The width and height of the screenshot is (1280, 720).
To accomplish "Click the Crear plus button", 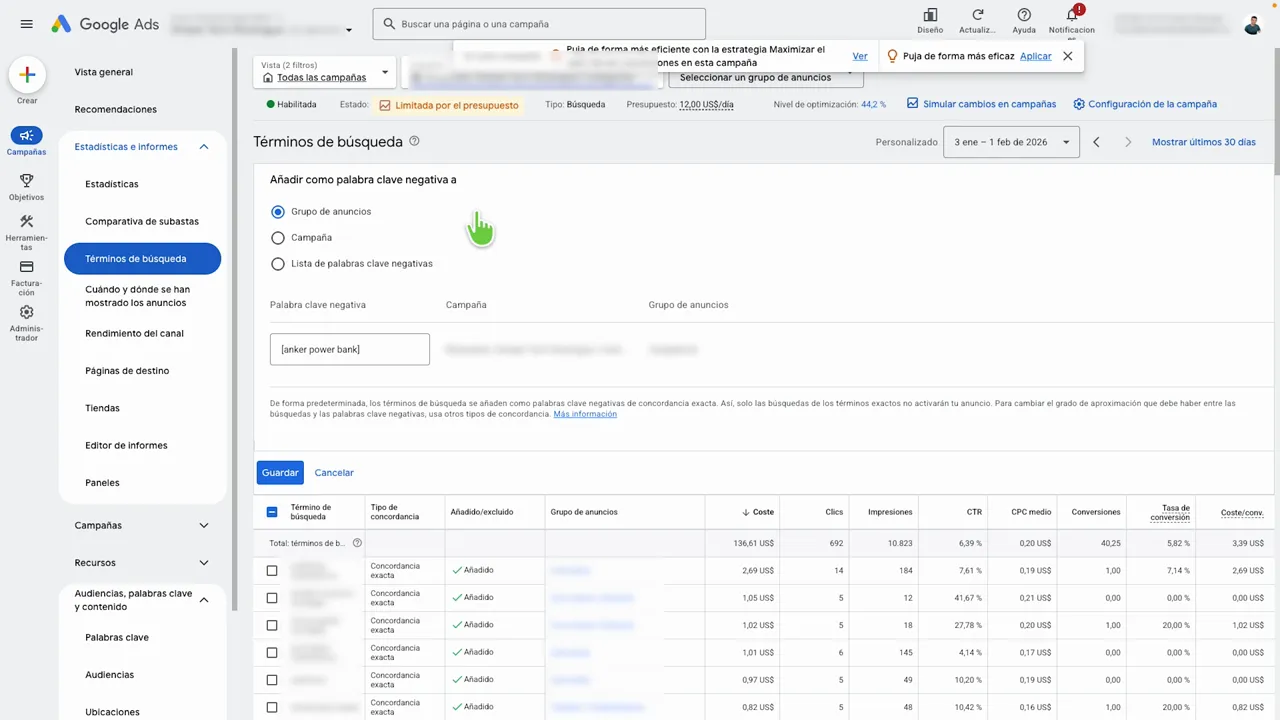I will [27, 74].
